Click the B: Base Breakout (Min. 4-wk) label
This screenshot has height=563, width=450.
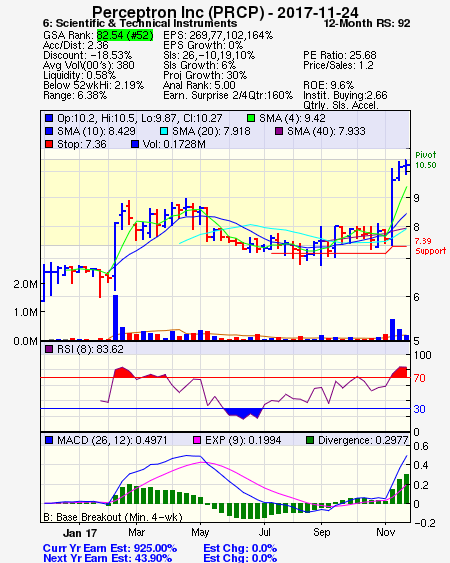click(113, 517)
